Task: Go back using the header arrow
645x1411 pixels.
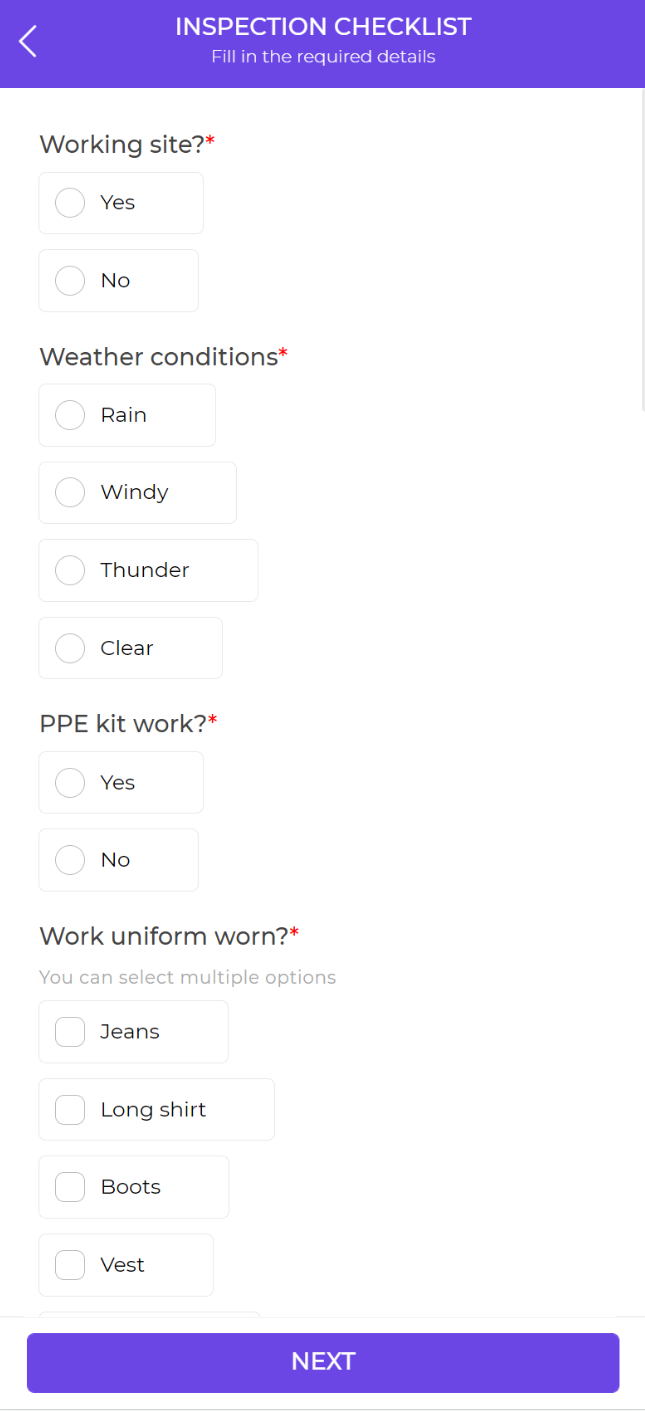Action: [x=28, y=41]
